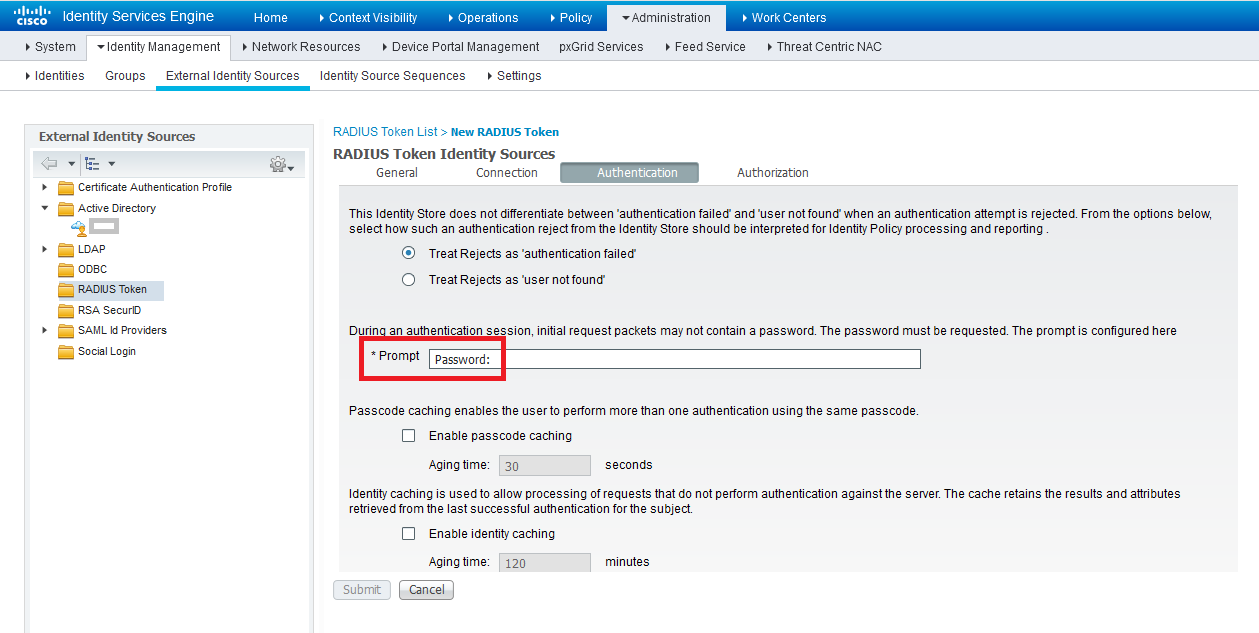Image resolution: width=1259 pixels, height=633 pixels.
Task: Open the Social Login folder
Action: 63,351
